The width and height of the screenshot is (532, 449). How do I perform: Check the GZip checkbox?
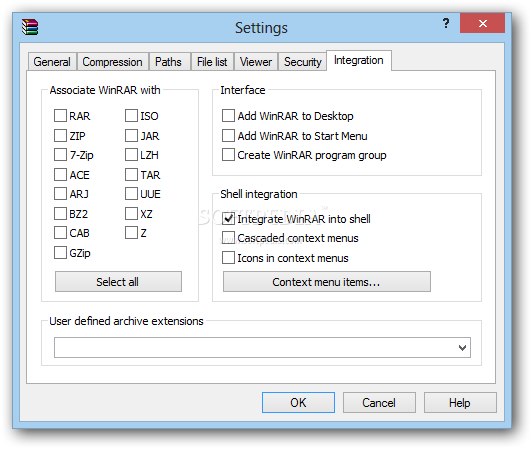60,252
